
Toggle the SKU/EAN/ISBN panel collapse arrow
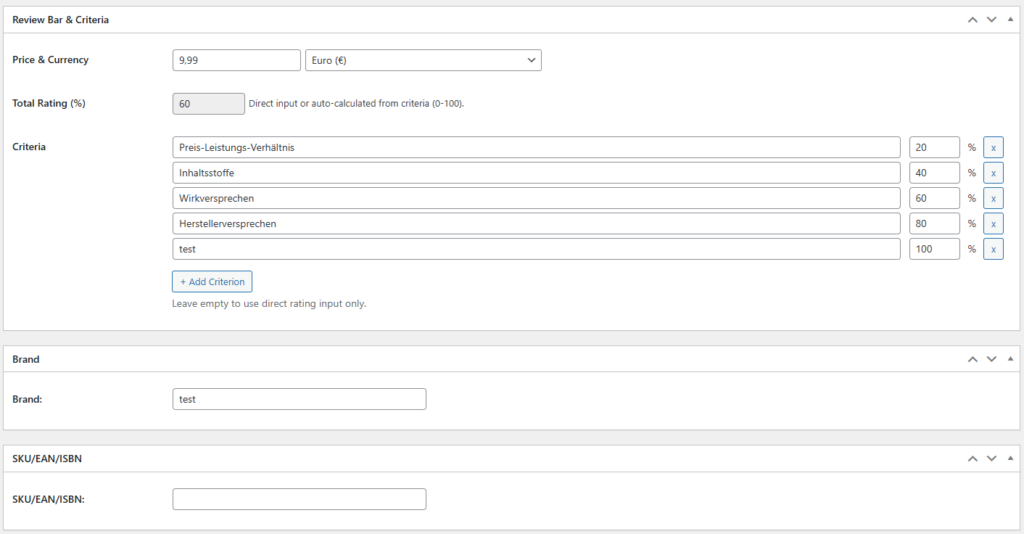[1010, 458]
